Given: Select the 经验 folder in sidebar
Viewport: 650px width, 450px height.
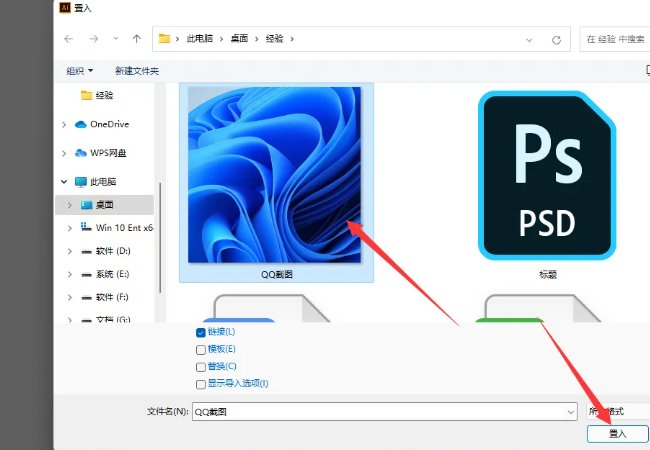Looking at the screenshot, I should [97, 95].
